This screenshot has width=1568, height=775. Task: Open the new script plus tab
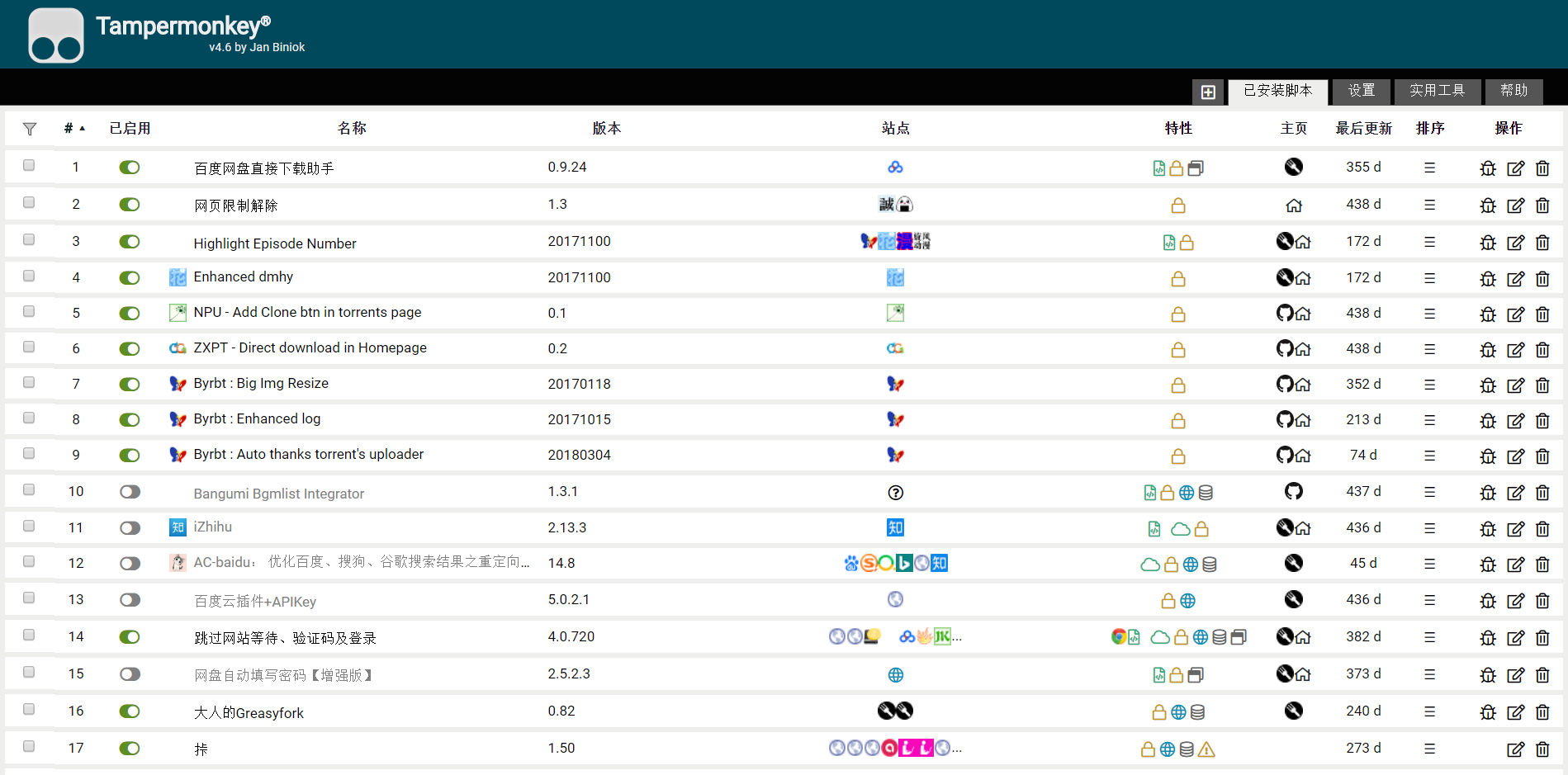point(1208,92)
